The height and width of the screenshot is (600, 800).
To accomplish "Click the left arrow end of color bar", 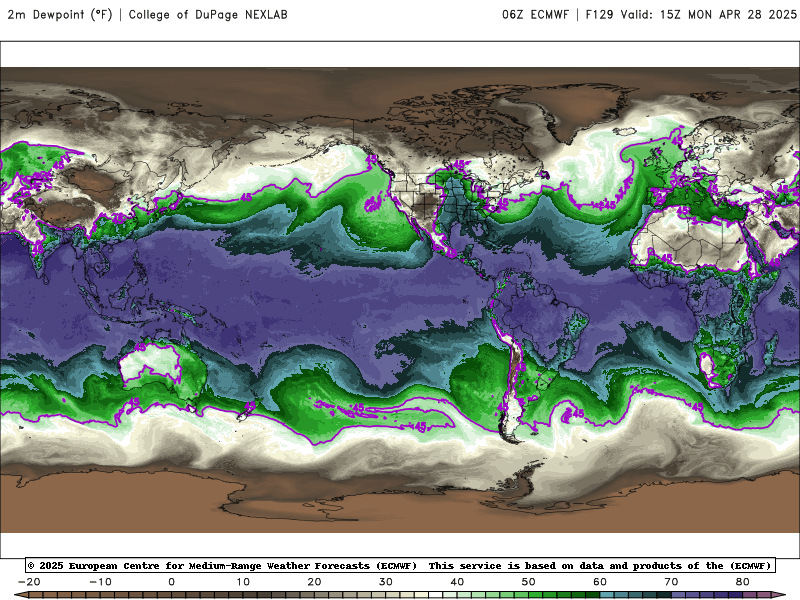I will (x=21, y=596).
